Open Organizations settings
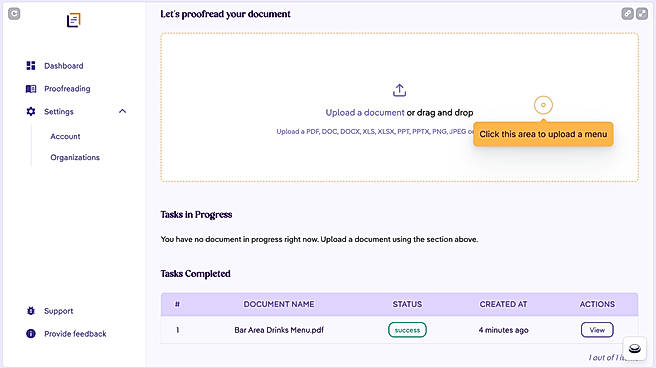Viewport: 656px width, 368px height. [75, 157]
